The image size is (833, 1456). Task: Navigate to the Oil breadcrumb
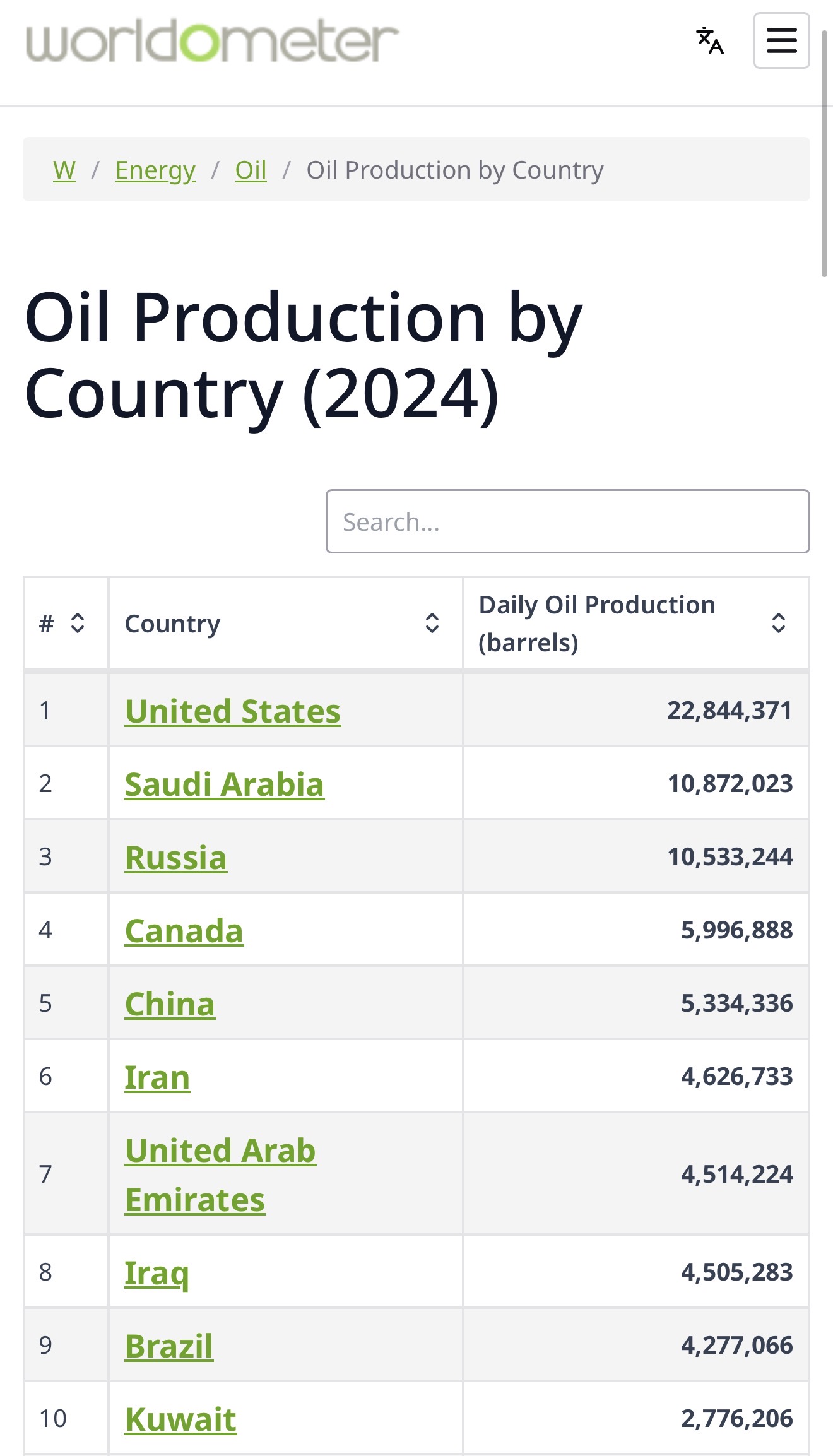click(251, 170)
